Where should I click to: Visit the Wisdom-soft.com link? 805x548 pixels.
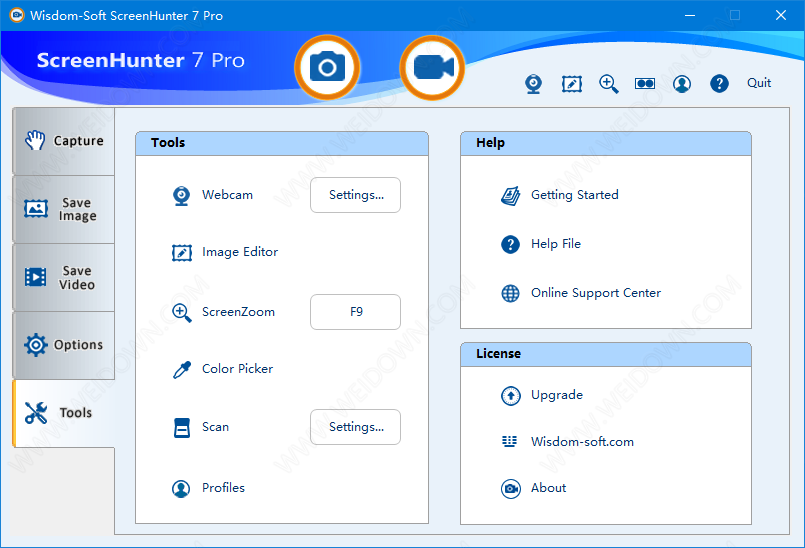pyautogui.click(x=582, y=442)
